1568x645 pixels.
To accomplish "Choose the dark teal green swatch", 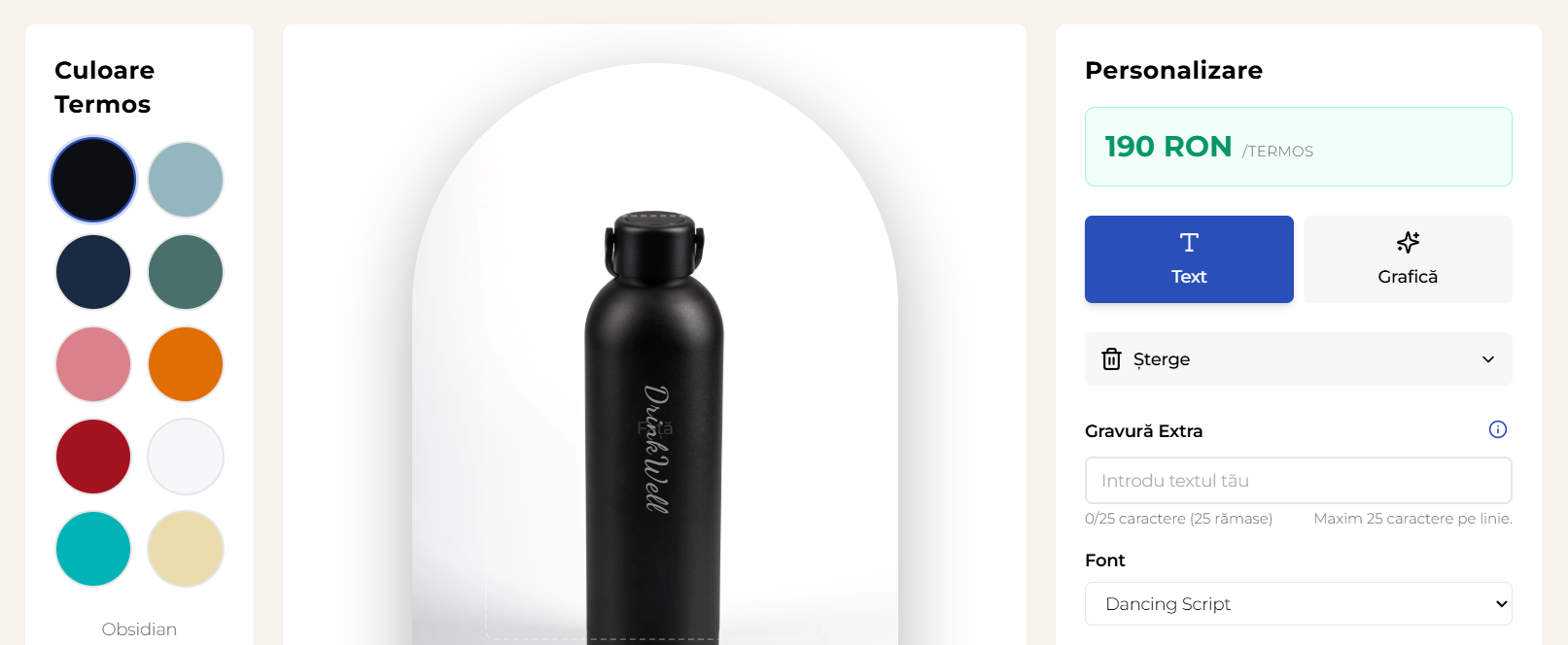I will pyautogui.click(x=186, y=272).
